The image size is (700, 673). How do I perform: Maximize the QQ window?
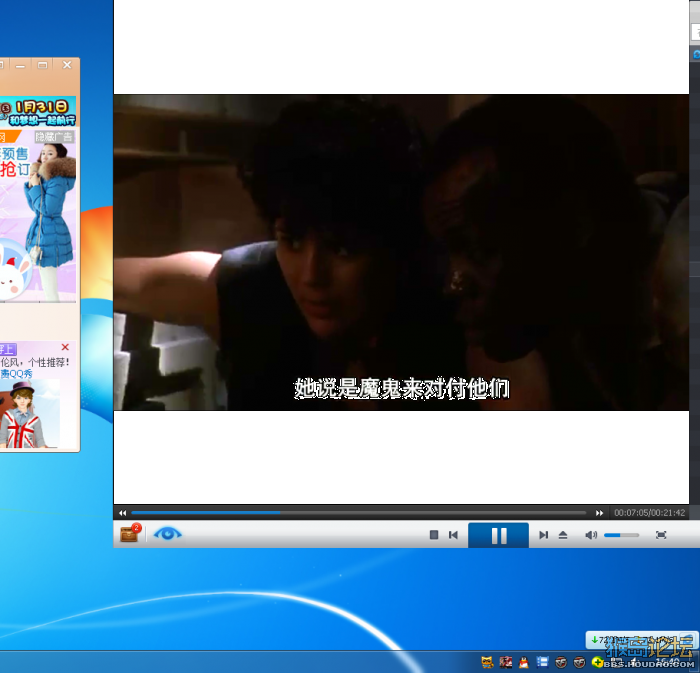click(x=42, y=65)
